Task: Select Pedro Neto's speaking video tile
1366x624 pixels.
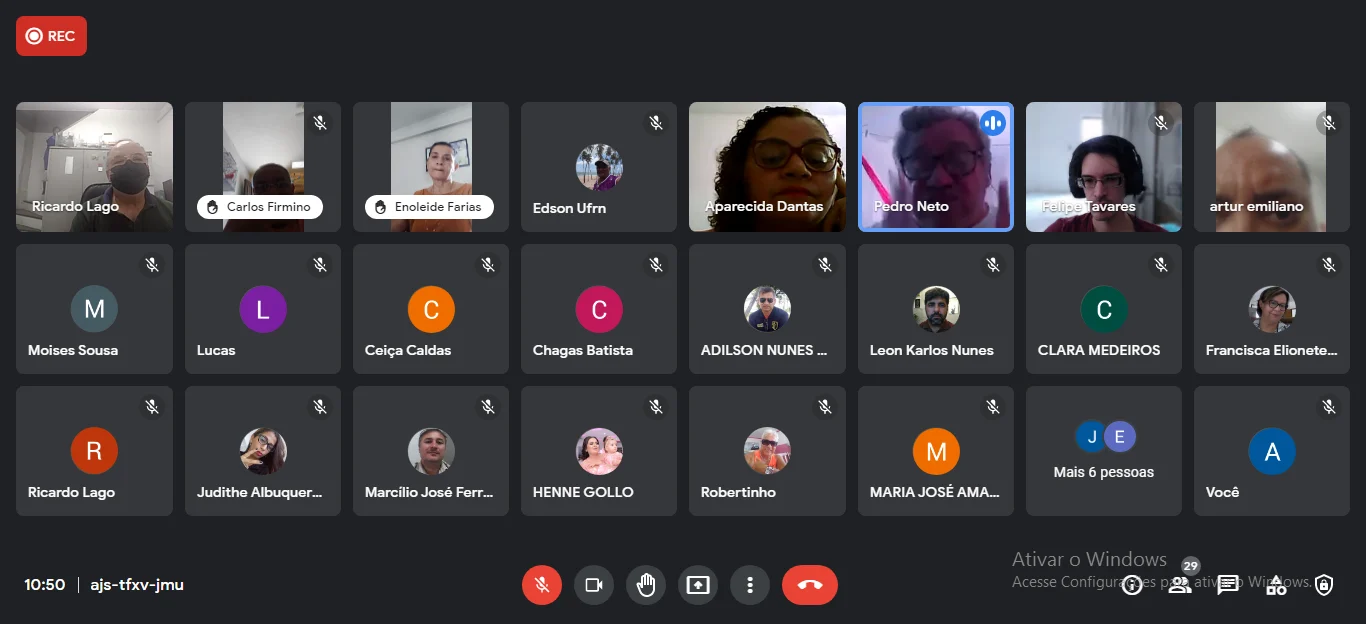Action: (x=936, y=167)
